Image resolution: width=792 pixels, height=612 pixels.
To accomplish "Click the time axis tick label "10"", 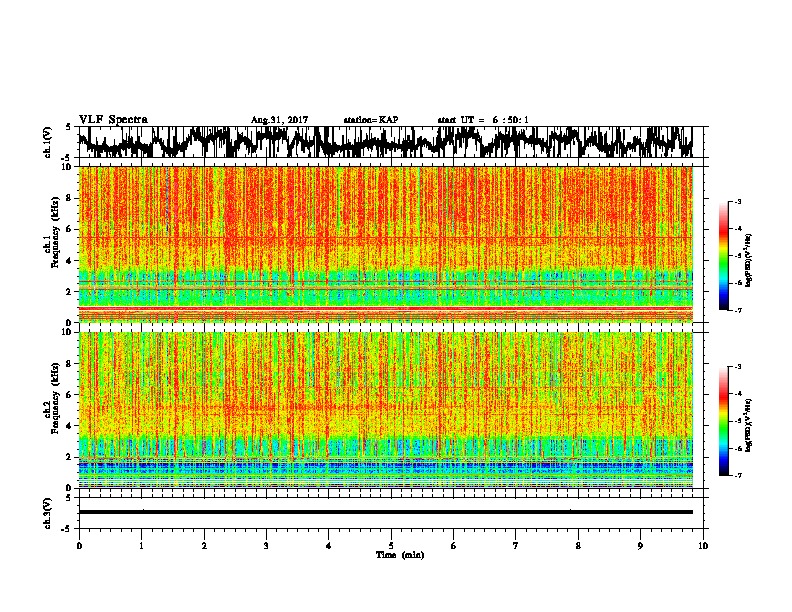I will tap(703, 546).
